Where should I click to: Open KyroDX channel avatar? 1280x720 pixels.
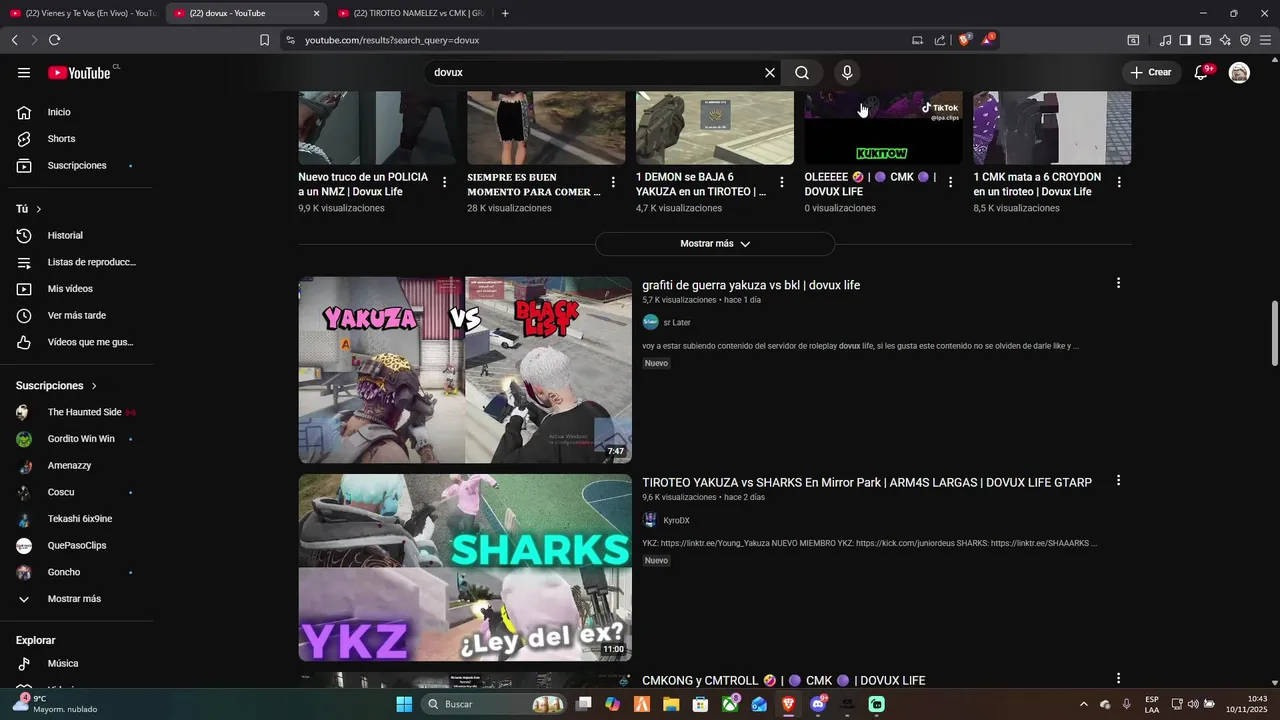pos(650,520)
